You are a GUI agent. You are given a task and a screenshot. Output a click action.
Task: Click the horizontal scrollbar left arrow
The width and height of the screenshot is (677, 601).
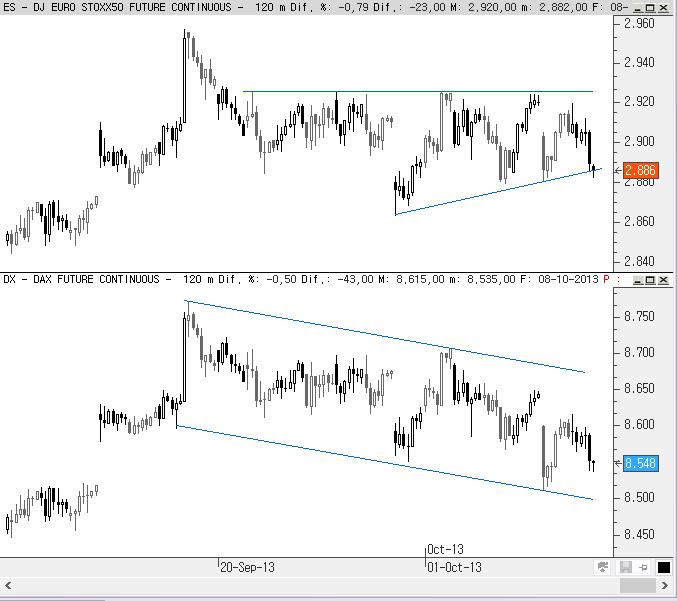click(7, 586)
